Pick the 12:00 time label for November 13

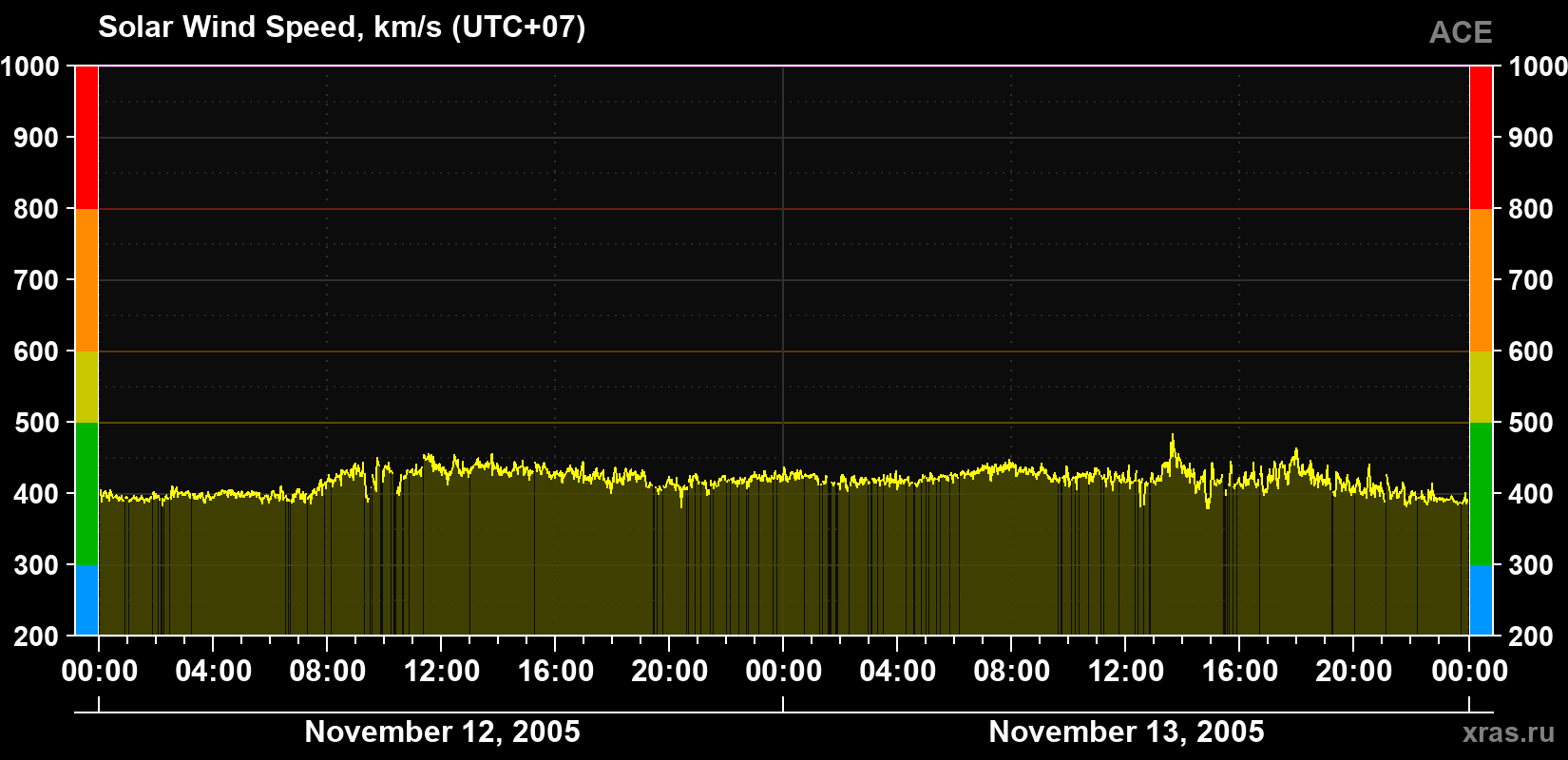point(1126,672)
